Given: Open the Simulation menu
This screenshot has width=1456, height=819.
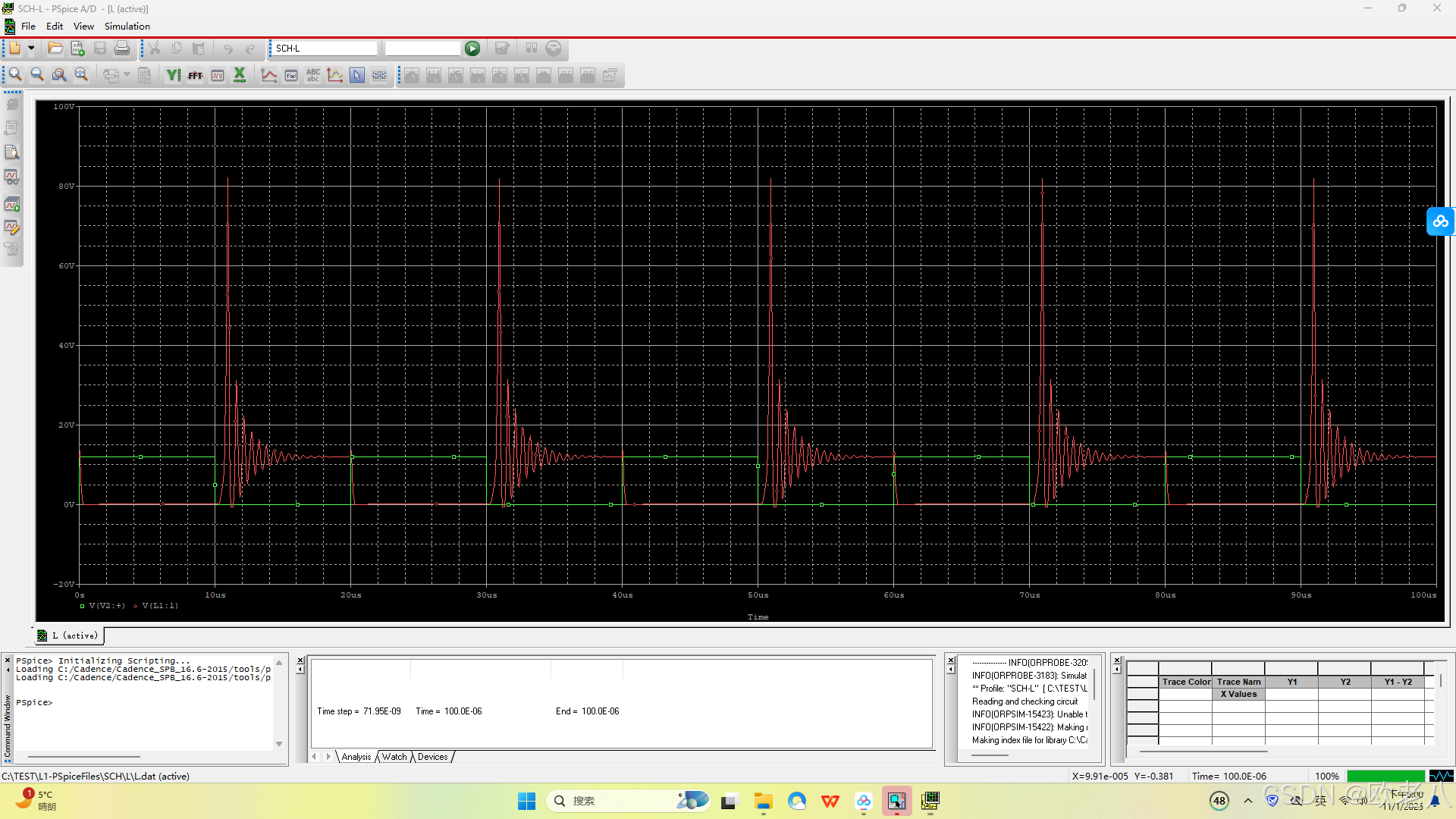Looking at the screenshot, I should pyautogui.click(x=127, y=27).
